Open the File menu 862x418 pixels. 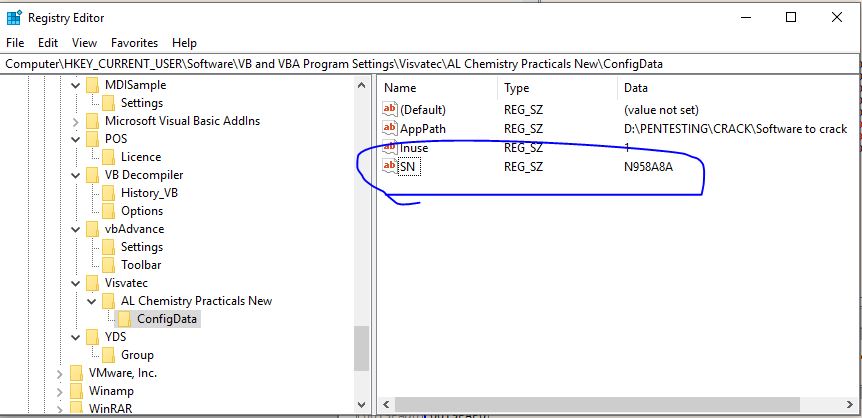pos(15,42)
